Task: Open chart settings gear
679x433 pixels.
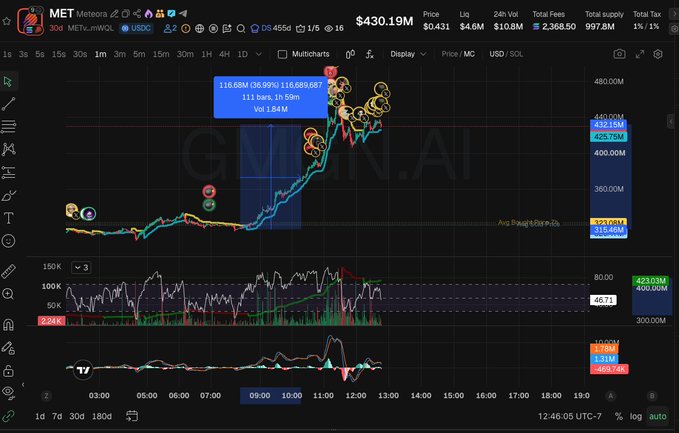Action: [x=658, y=54]
